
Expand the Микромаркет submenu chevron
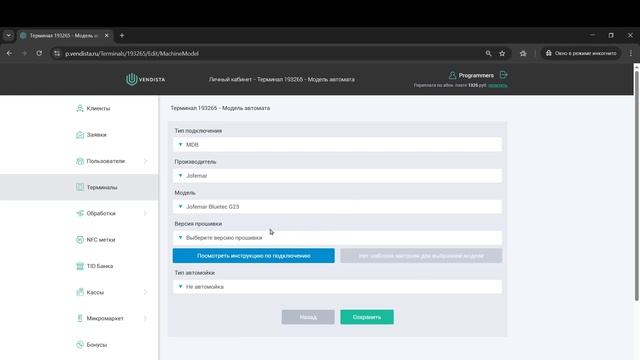pyautogui.click(x=145, y=318)
